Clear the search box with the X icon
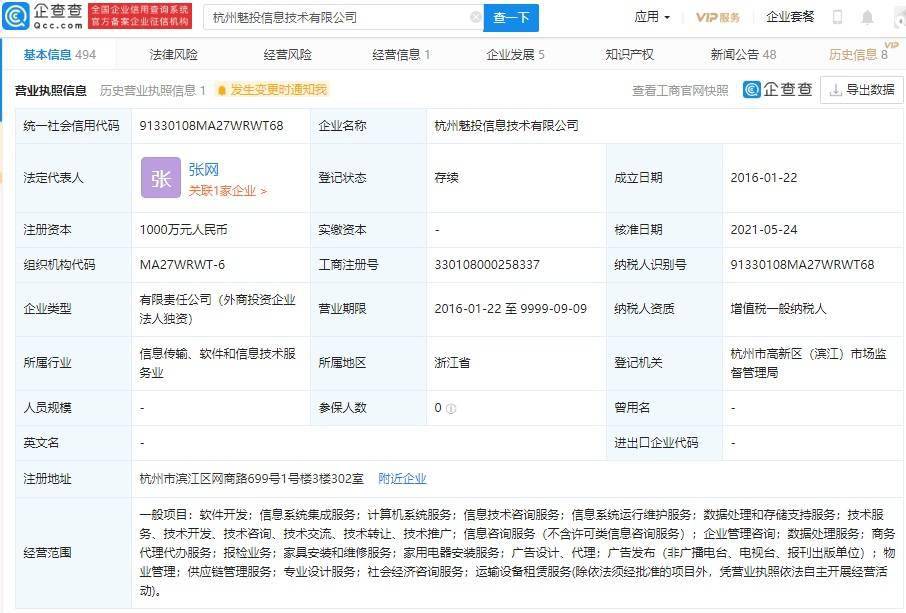This screenshot has width=906, height=613. coord(476,17)
